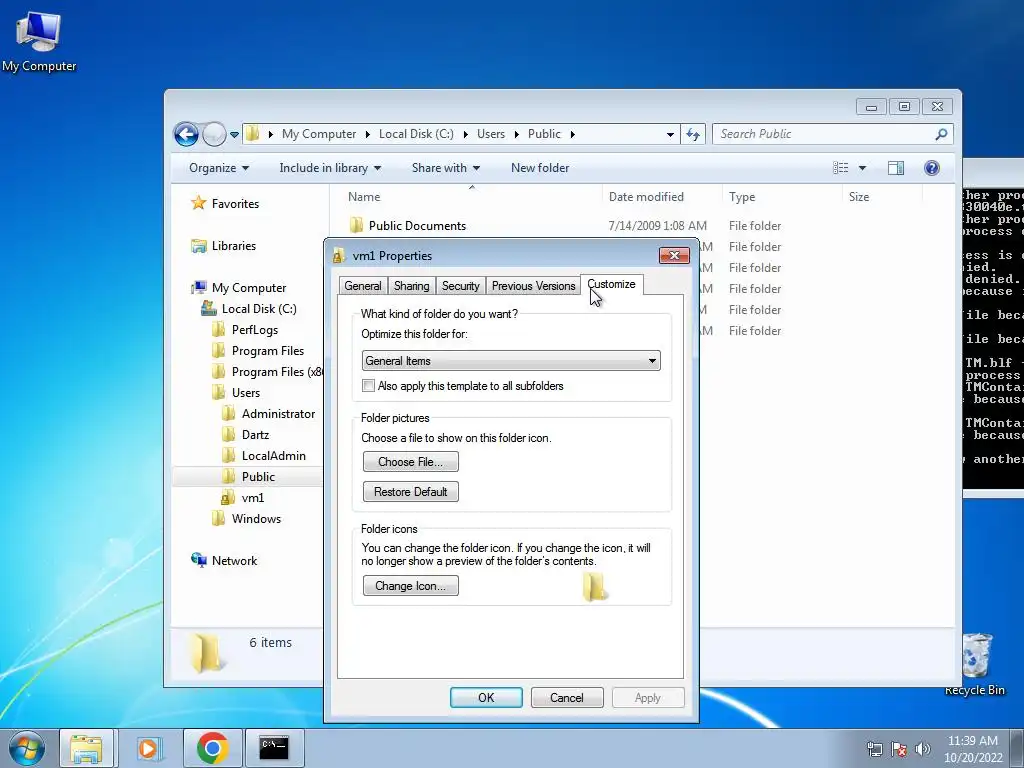Switch to the Previous Versions tab
The image size is (1024, 768).
tap(534, 286)
